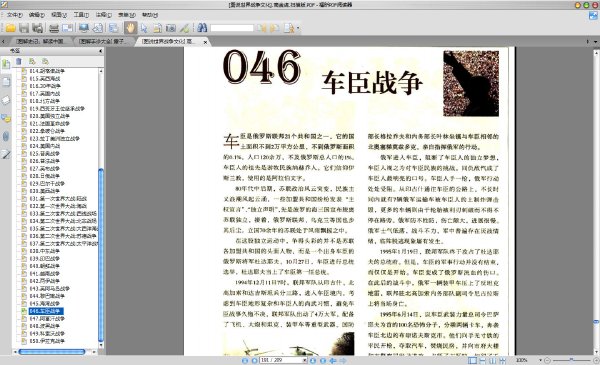The image size is (600, 365).
Task: Click the binoculars Find icon
Action: (202, 28)
